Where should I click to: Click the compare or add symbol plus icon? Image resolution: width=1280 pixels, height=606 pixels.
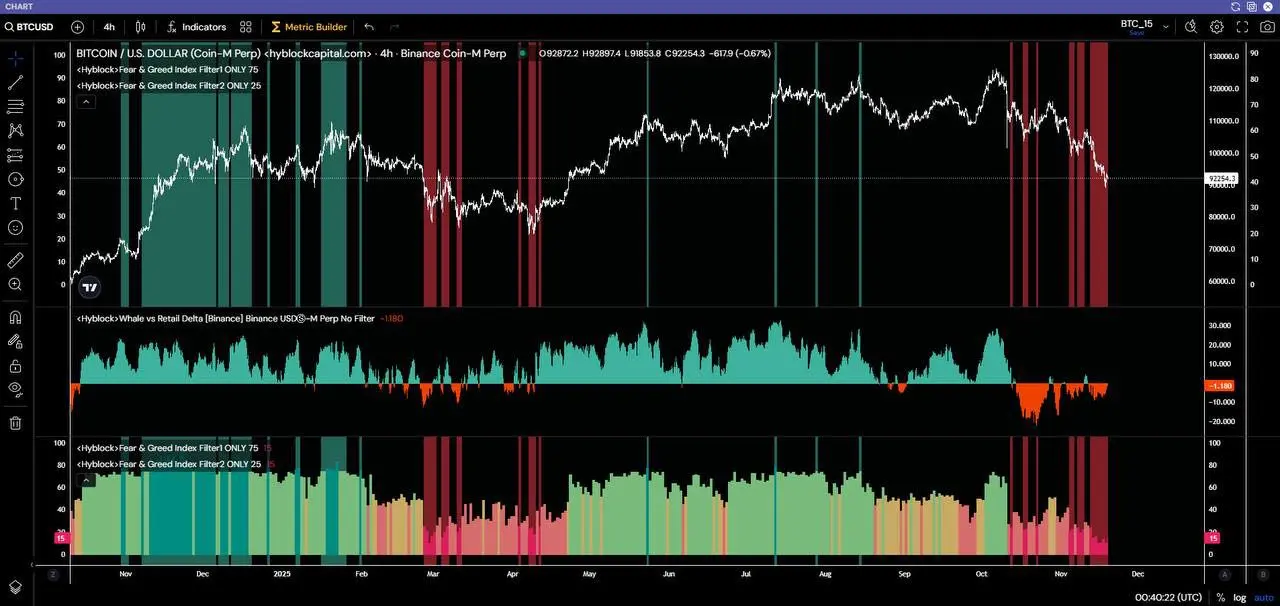78,27
